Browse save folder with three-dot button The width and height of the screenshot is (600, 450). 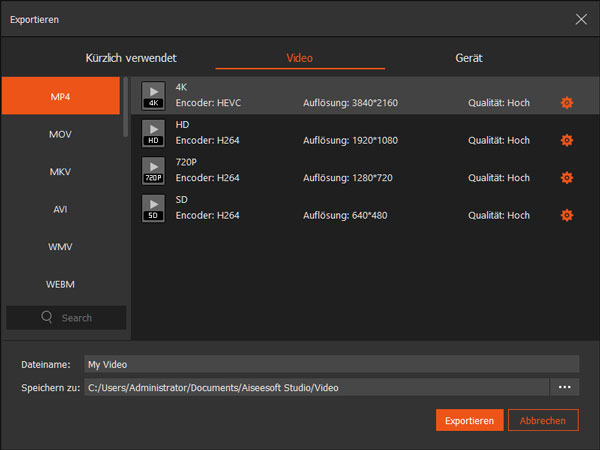(565, 387)
